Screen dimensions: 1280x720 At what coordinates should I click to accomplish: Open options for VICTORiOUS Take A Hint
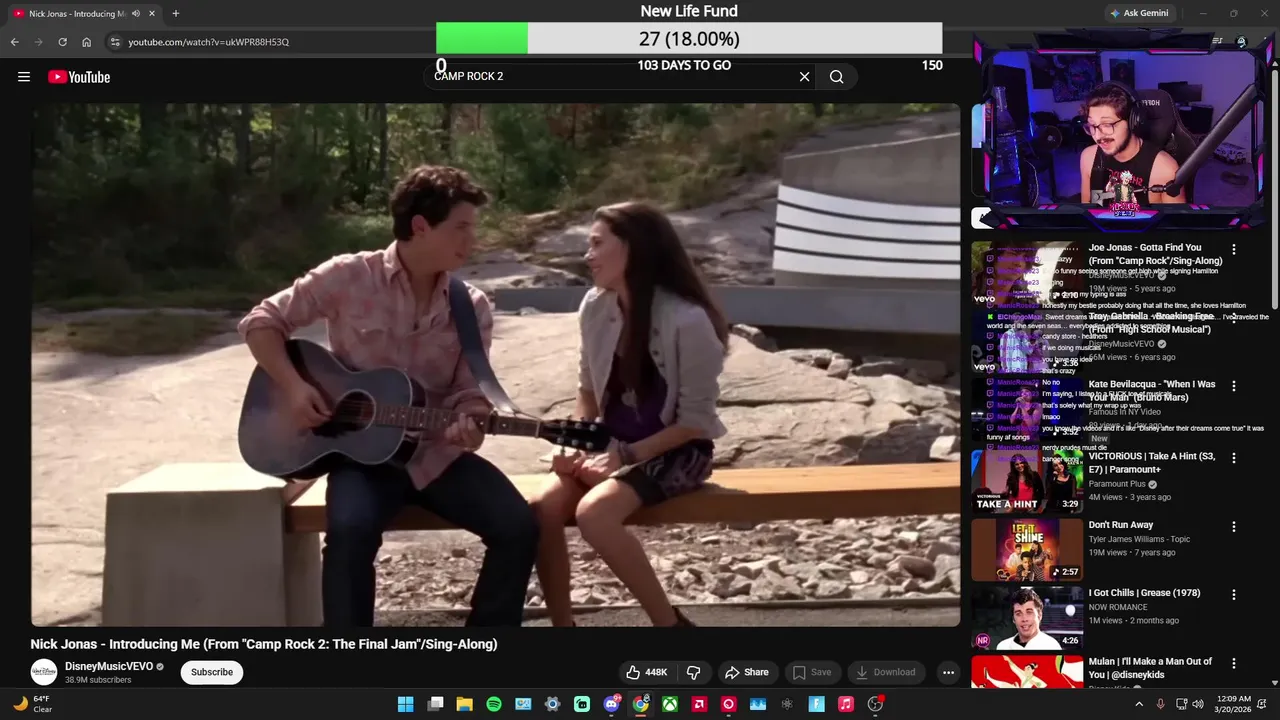coord(1233,458)
